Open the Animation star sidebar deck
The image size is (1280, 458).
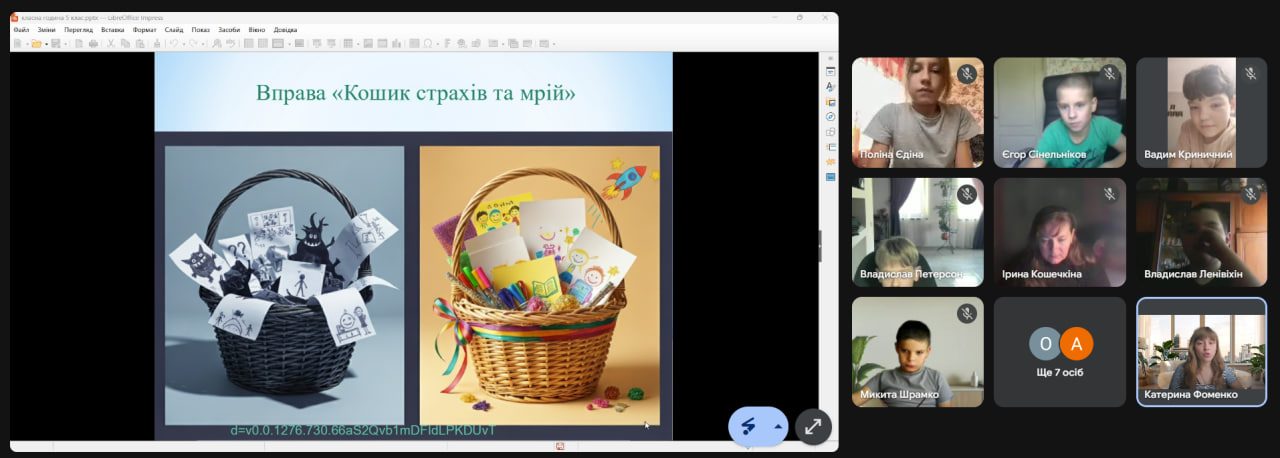click(x=830, y=161)
